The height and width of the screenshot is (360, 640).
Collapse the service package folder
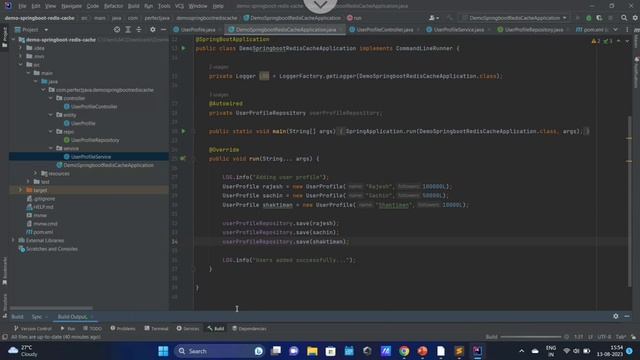point(51,148)
